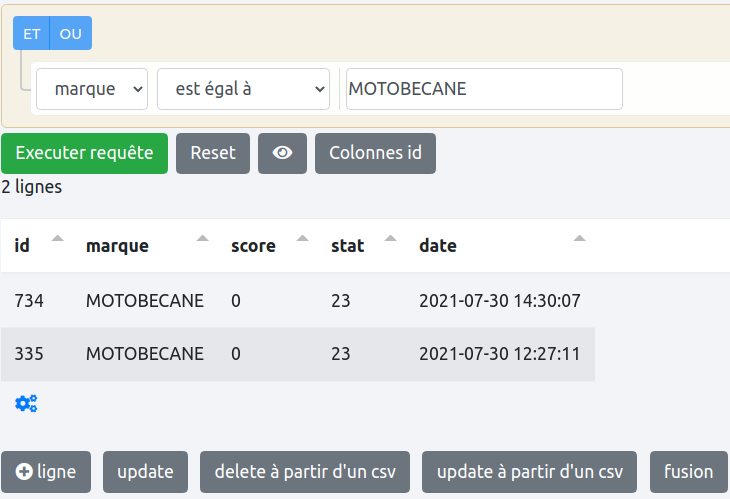Image resolution: width=730 pixels, height=499 pixels.
Task: Select the ET condition toggle
Action: pyautogui.click(x=32, y=33)
